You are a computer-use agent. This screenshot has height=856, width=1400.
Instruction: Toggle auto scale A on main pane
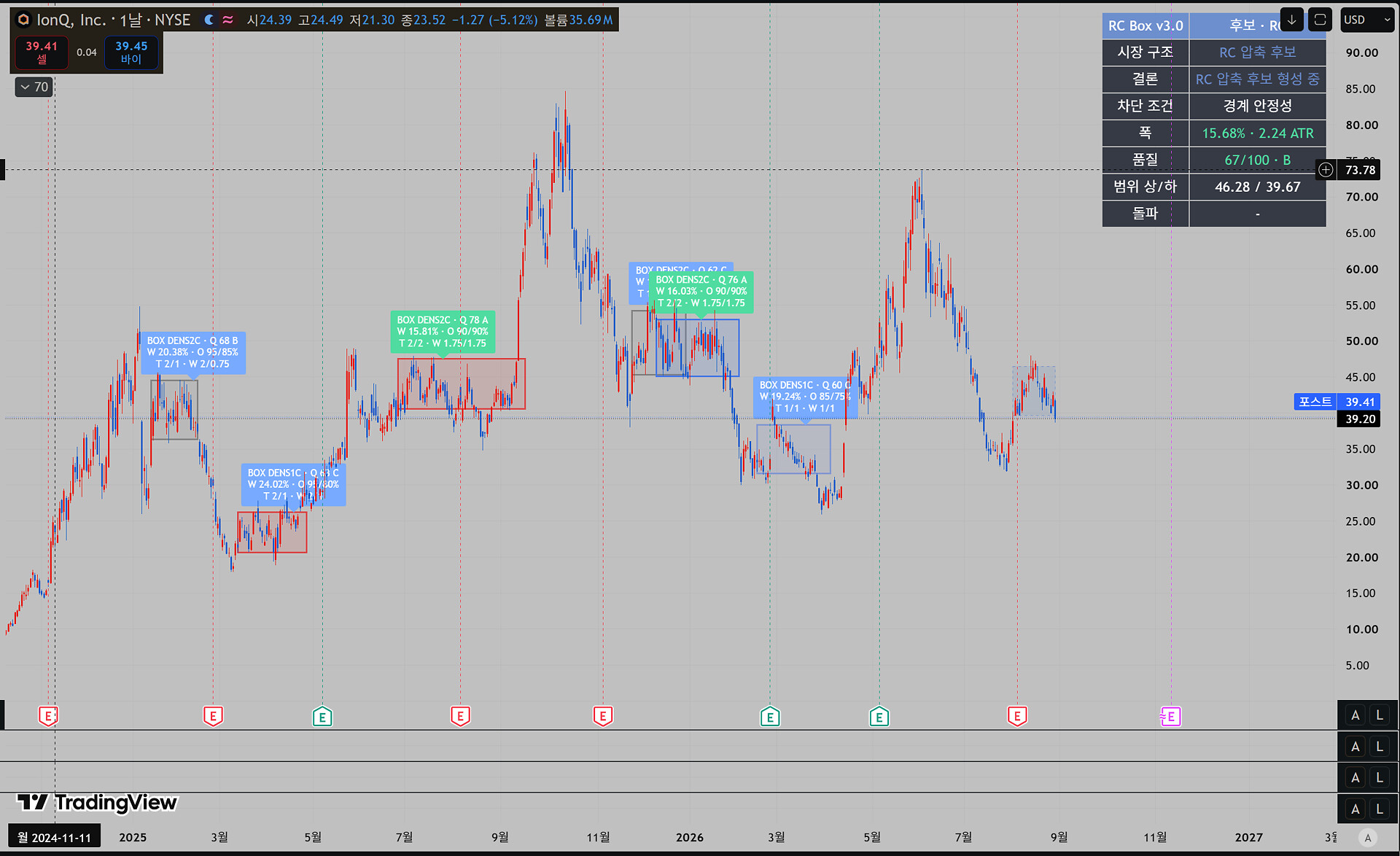(x=1355, y=715)
